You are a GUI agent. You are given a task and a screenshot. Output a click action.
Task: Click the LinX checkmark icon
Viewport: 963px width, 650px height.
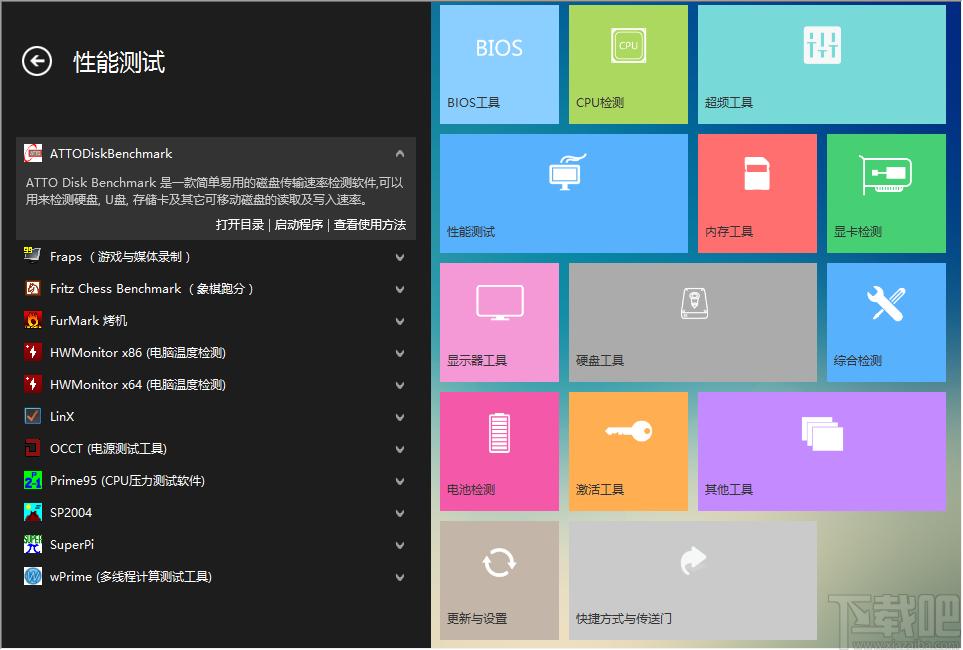coord(33,416)
